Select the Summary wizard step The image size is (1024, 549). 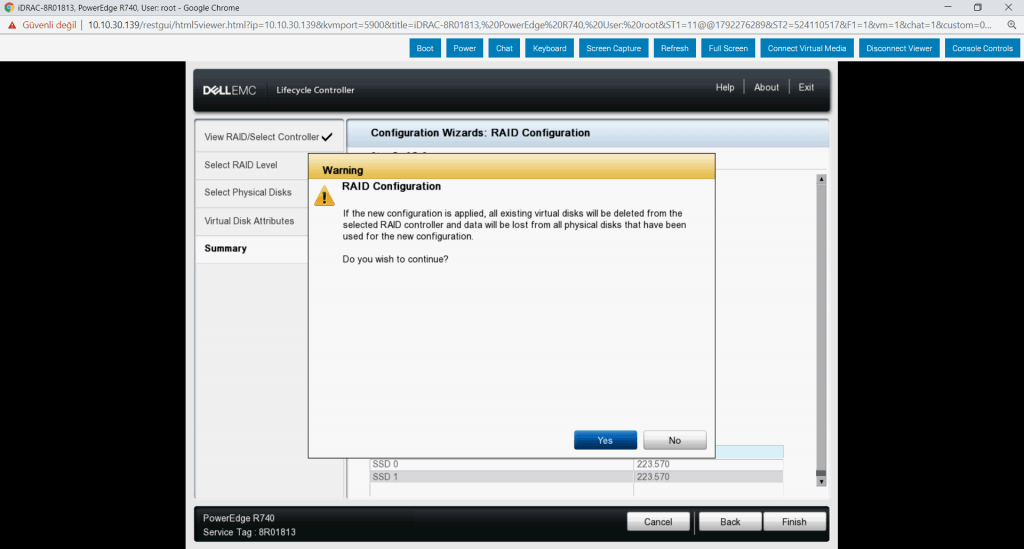pyautogui.click(x=226, y=248)
